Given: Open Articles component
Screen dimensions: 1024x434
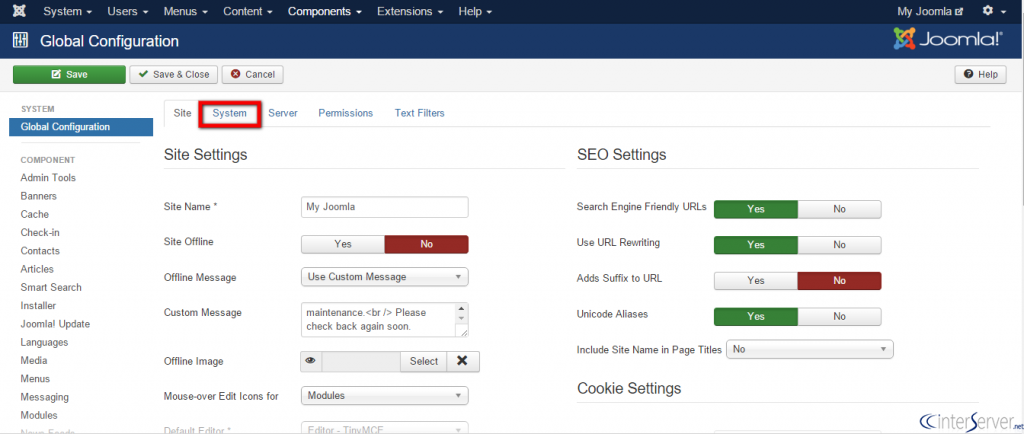Looking at the screenshot, I should tap(37, 269).
